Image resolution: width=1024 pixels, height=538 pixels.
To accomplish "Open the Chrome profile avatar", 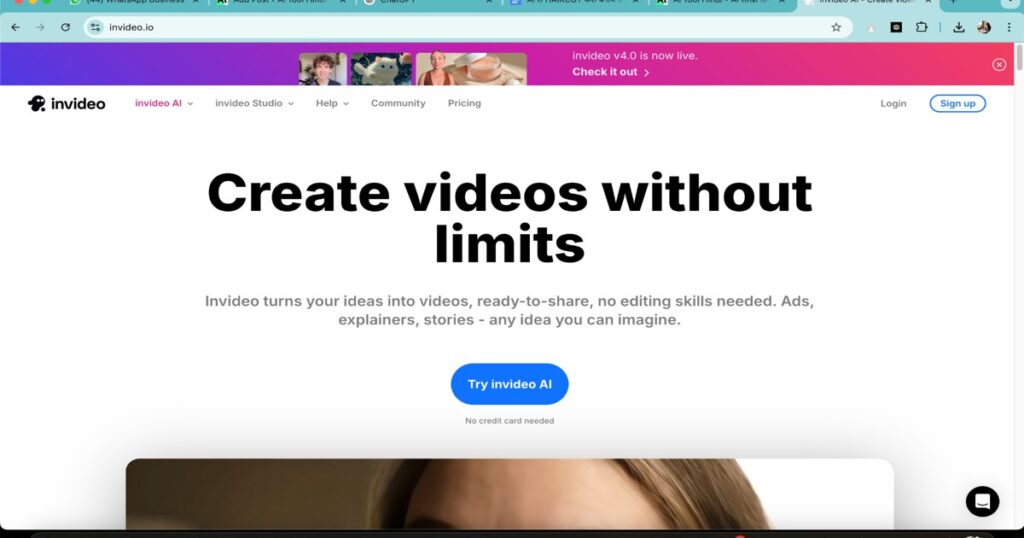I will tap(984, 27).
